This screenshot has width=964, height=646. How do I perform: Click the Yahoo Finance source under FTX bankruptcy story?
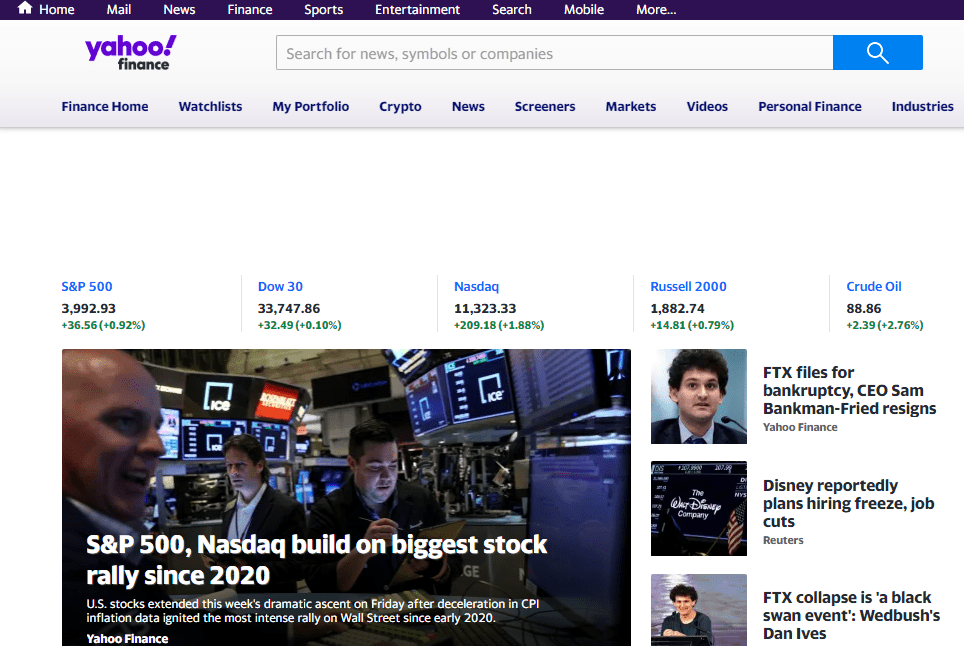800,427
